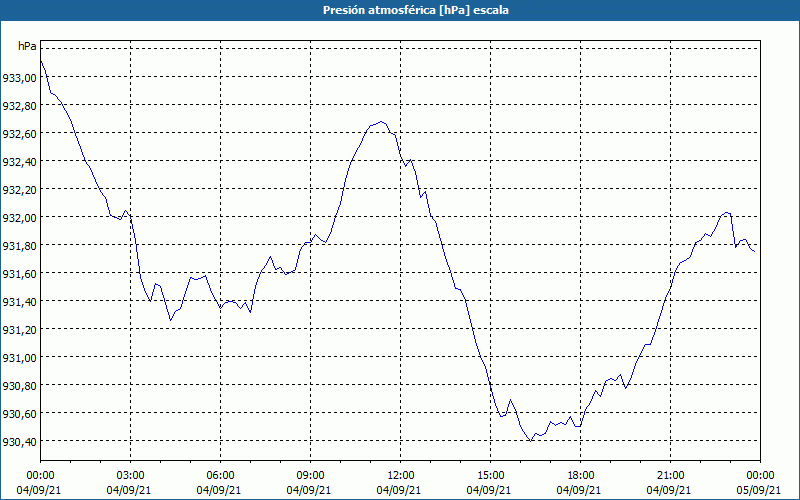Click the 03:00 time axis label
Screen dimensions: 800x500
[x=131, y=476]
